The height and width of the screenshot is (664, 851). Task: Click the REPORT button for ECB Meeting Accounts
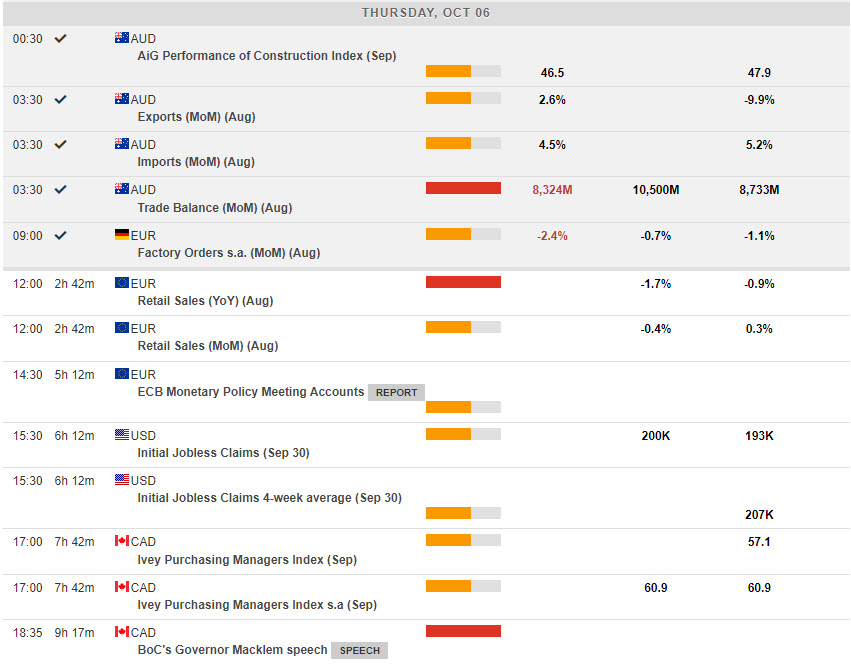pos(396,392)
